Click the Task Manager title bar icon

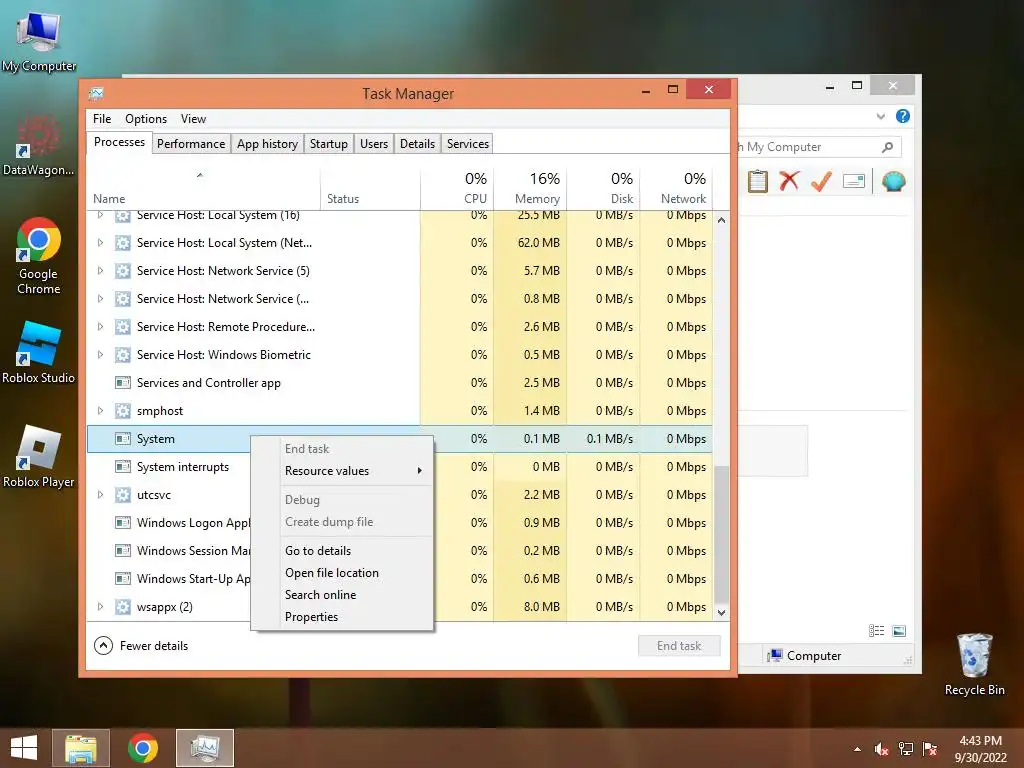coord(97,93)
